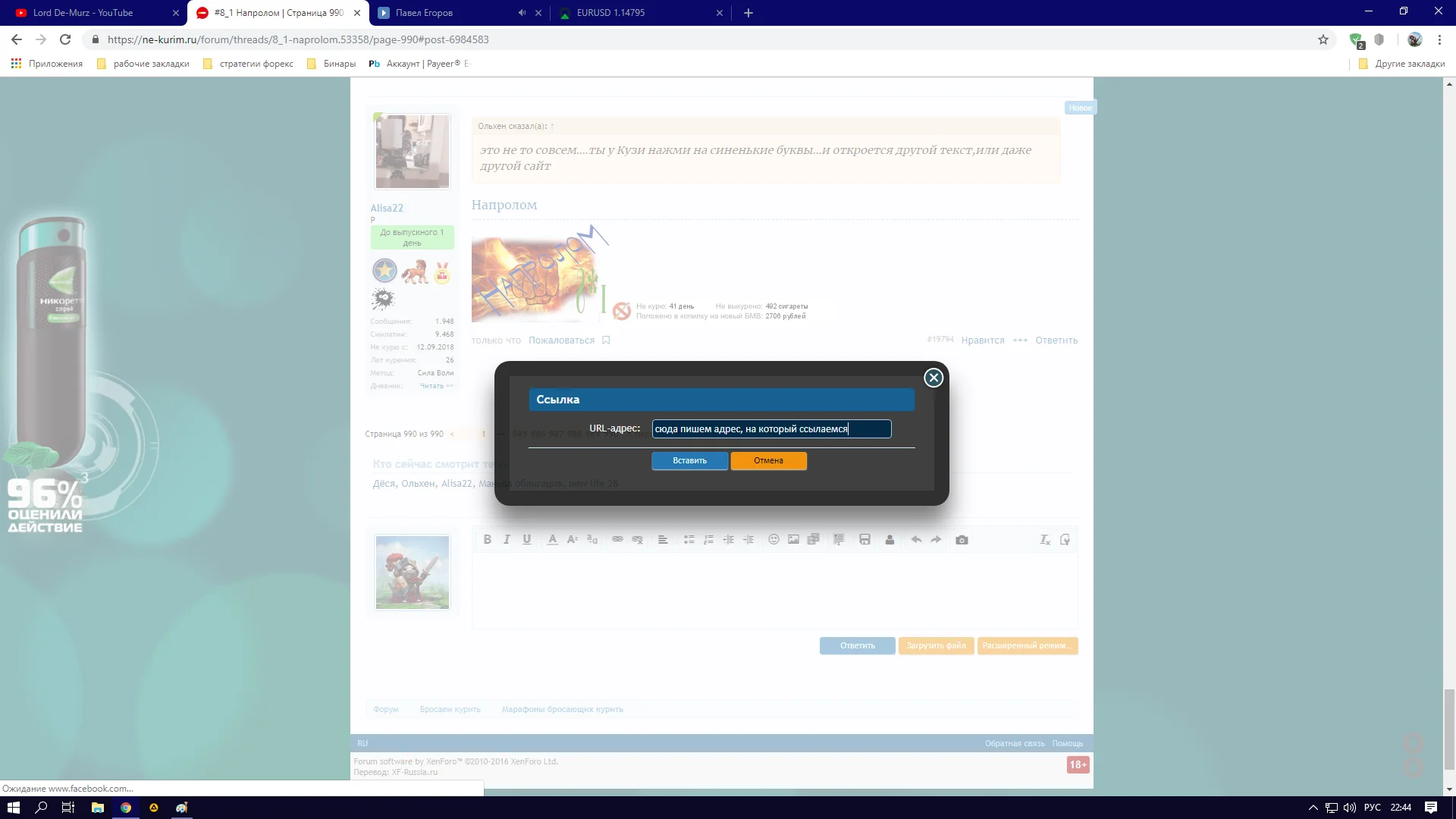Click the Вставить button
1456x819 pixels.
(689, 460)
